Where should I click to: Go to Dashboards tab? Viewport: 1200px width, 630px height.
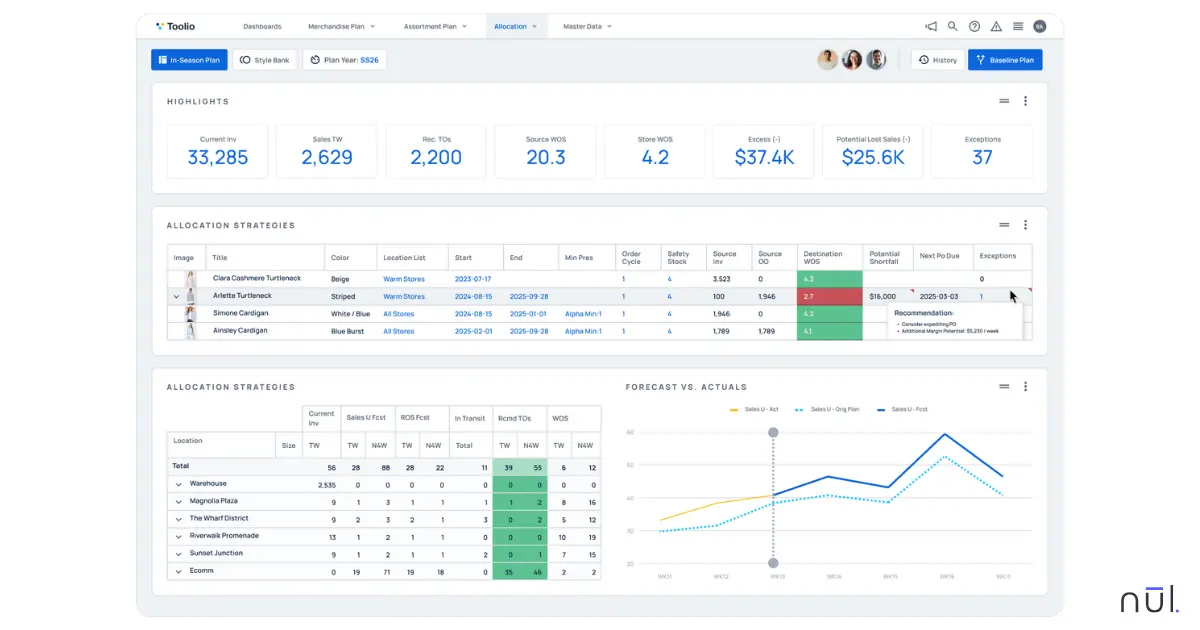(x=262, y=27)
